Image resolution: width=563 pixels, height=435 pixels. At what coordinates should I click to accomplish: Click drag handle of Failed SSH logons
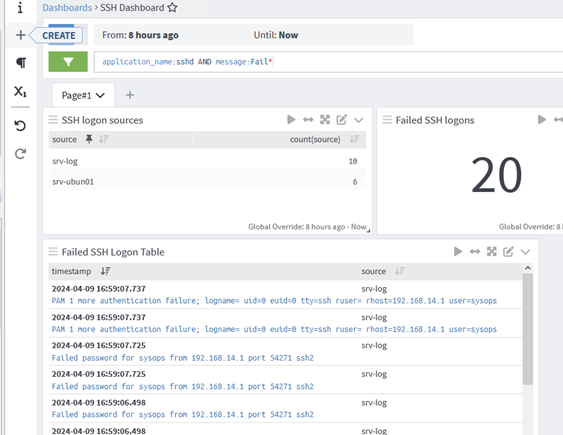click(387, 120)
